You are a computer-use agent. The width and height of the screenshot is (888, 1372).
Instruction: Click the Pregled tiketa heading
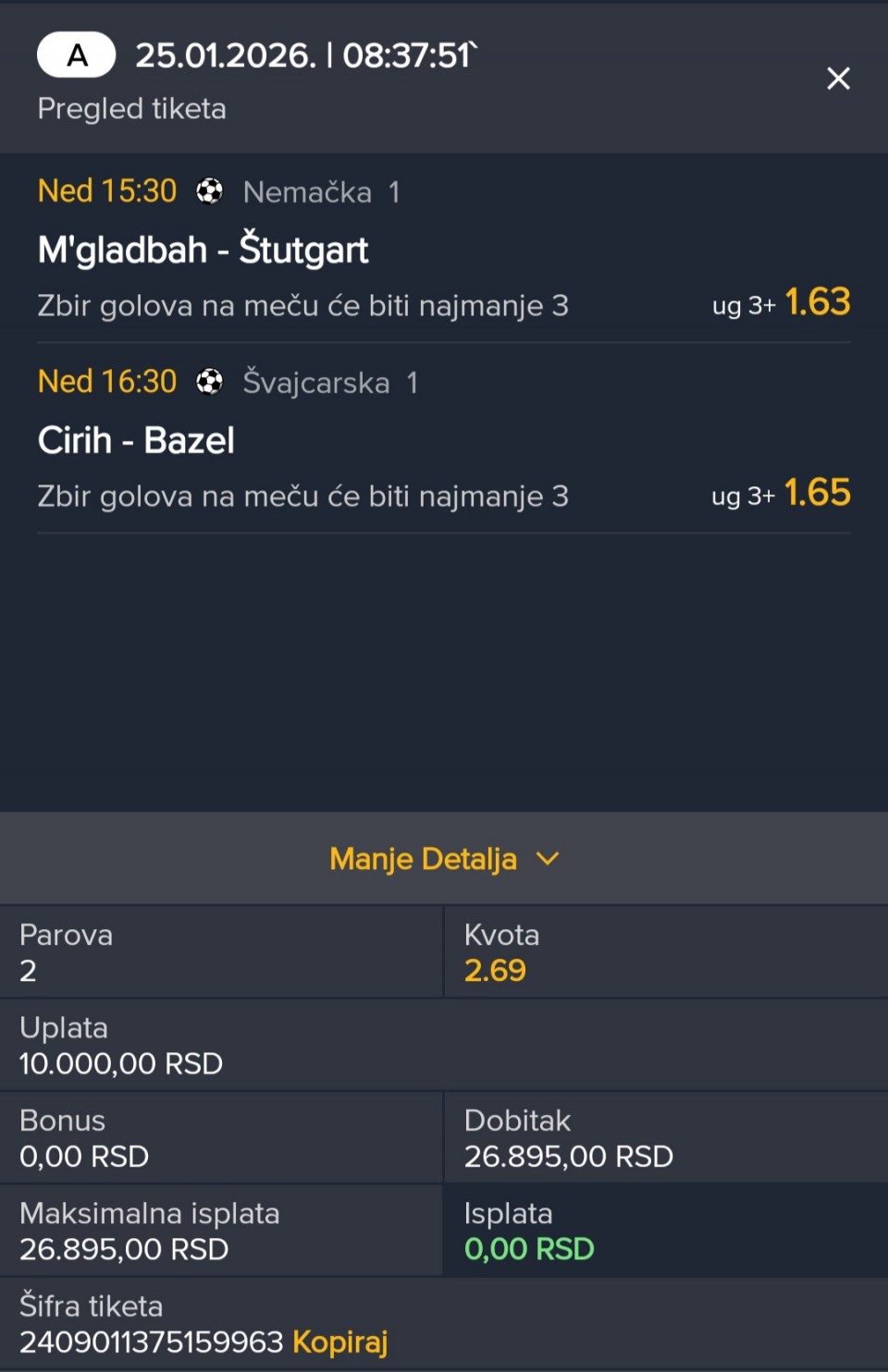131,109
